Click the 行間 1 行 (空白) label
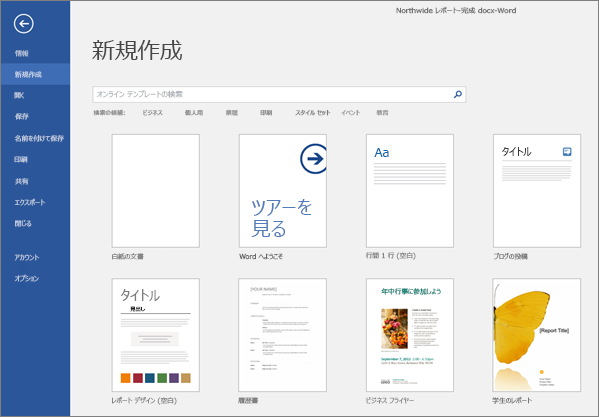Image resolution: width=599 pixels, height=417 pixels. click(391, 256)
